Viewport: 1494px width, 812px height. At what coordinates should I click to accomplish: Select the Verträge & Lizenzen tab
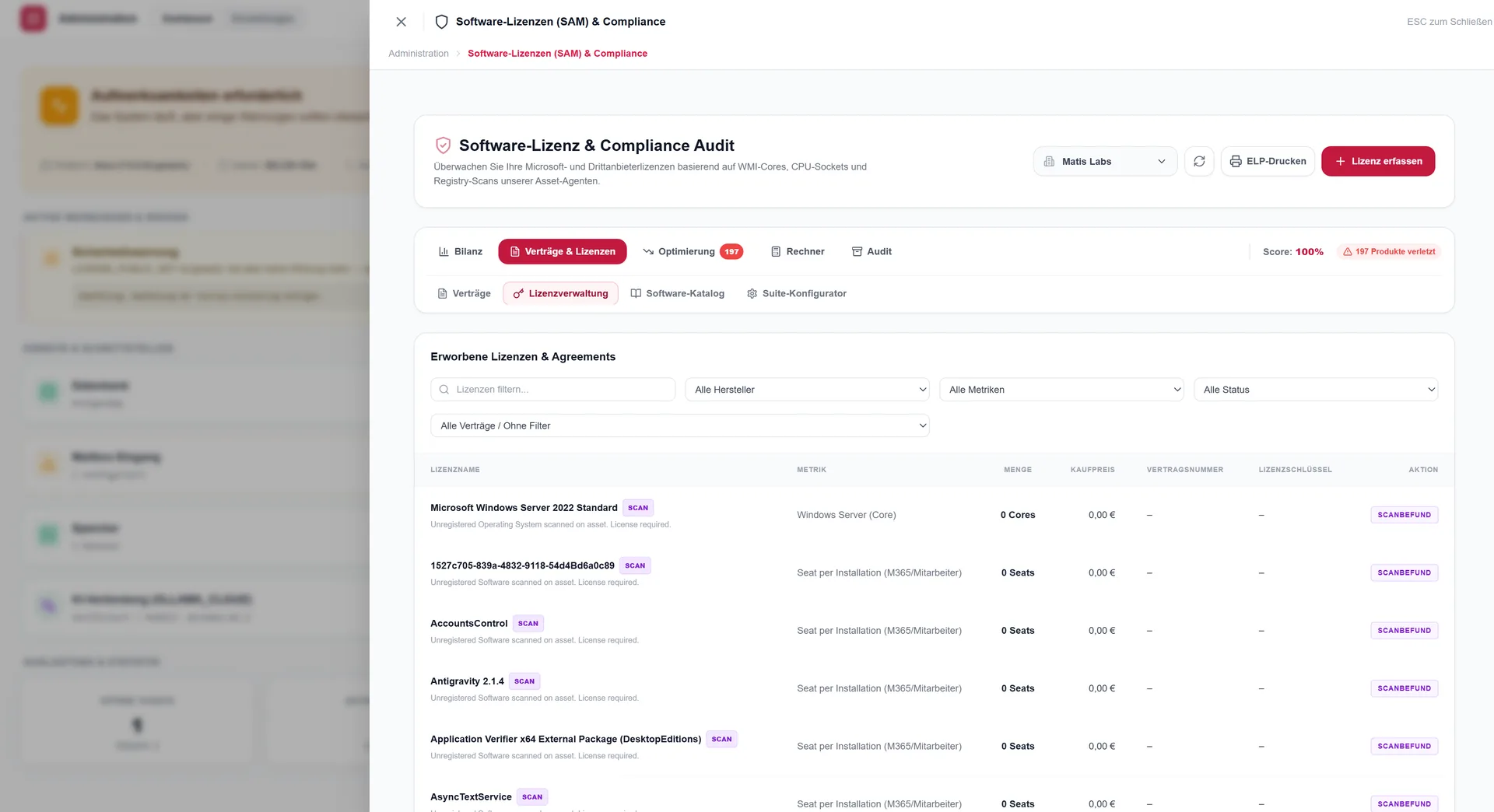[x=563, y=251]
